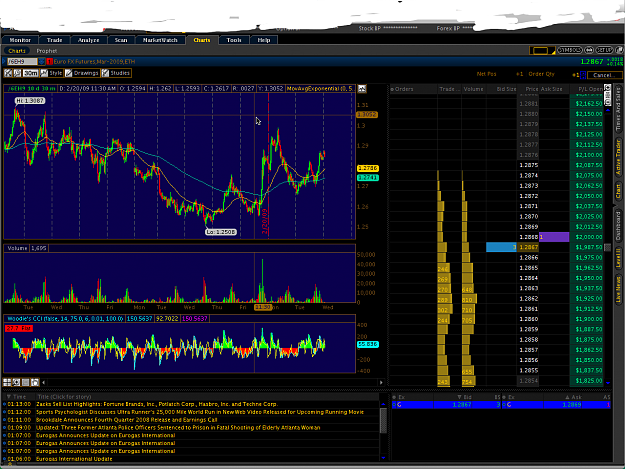Click the first grid icon under the chart
The width and height of the screenshot is (625, 469).
(7, 383)
